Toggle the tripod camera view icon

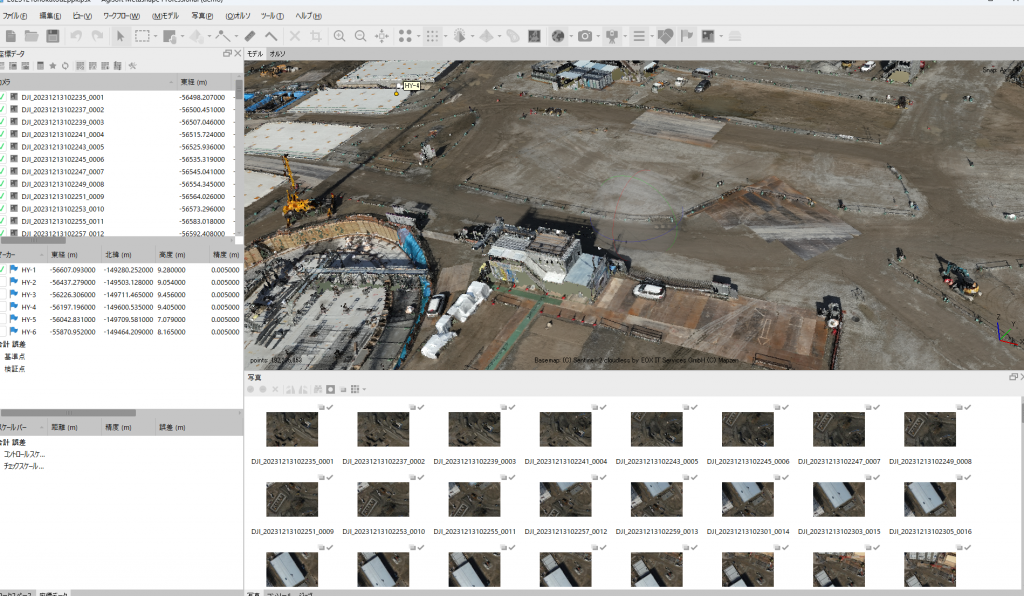tap(612, 37)
